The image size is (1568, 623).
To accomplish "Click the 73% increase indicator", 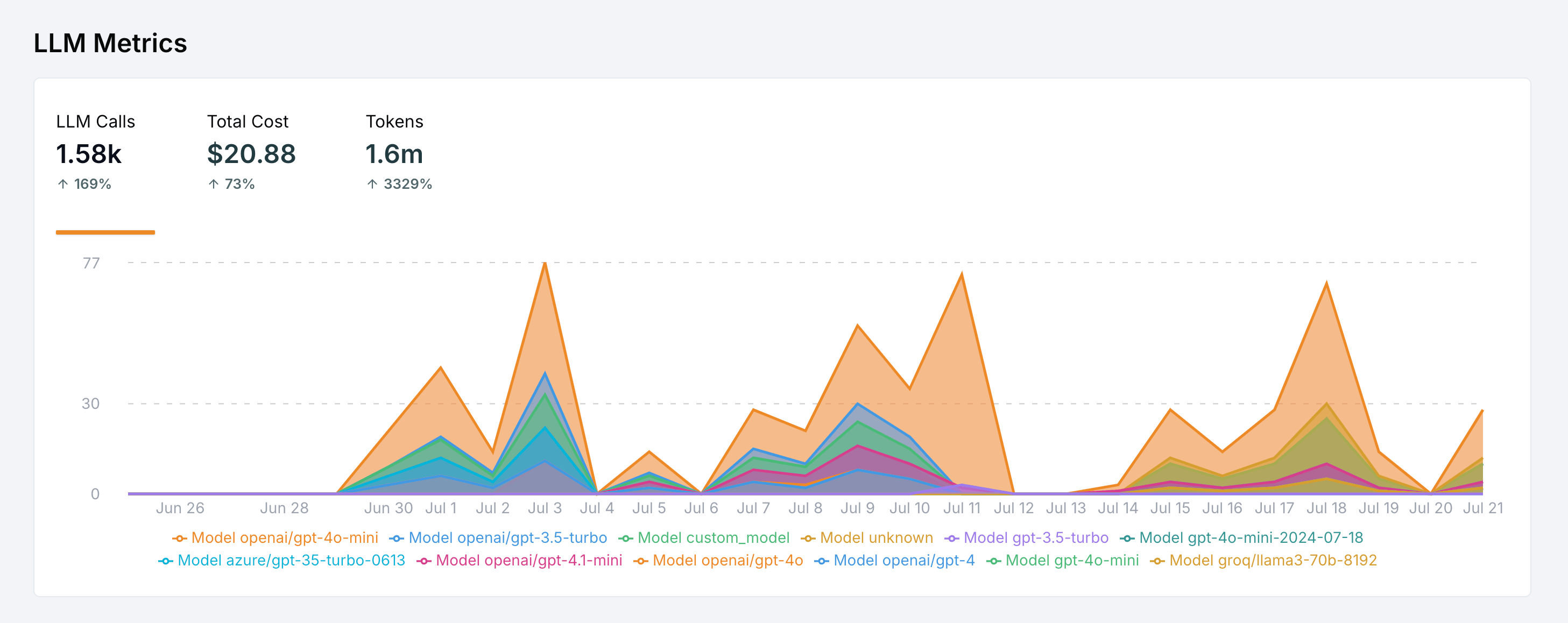I will (231, 184).
